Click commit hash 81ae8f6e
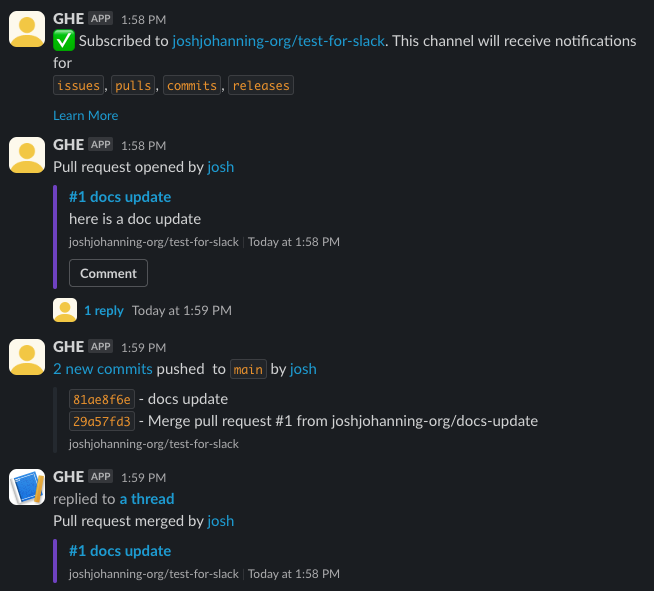 [x=101, y=399]
